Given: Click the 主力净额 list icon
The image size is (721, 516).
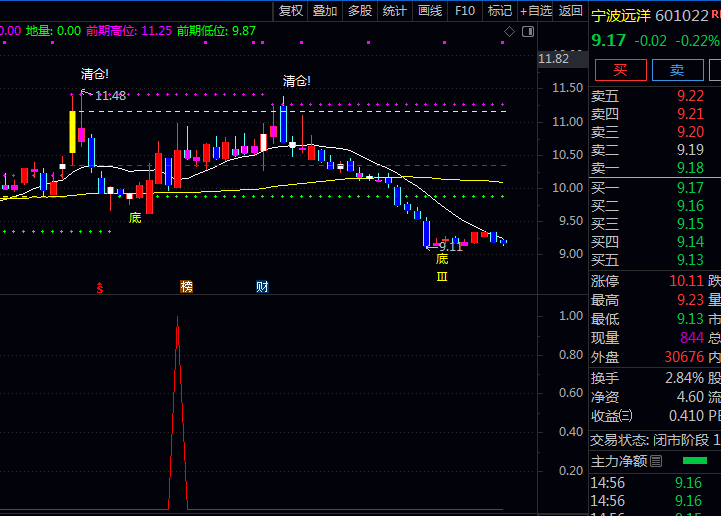Looking at the screenshot, I should (x=656, y=461).
